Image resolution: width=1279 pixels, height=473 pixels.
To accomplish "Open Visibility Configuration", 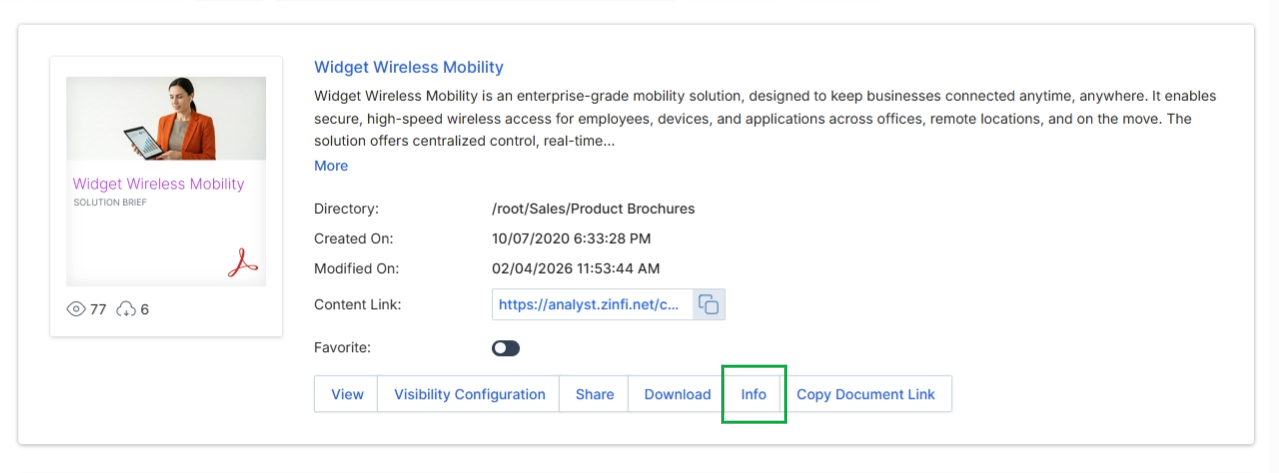I will coord(470,394).
